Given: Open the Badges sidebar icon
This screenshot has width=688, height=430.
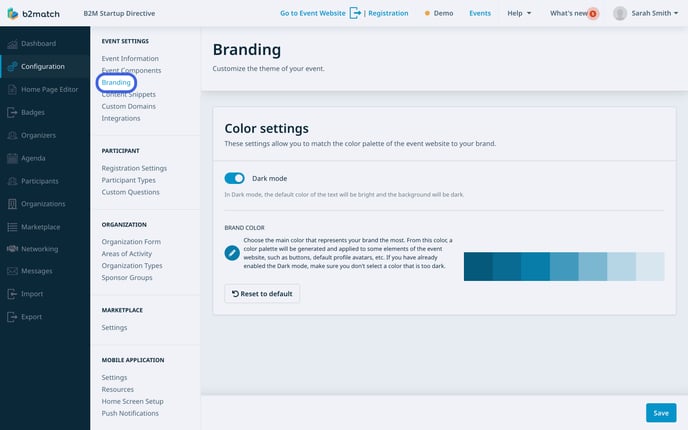Looking at the screenshot, I should pos(12,112).
